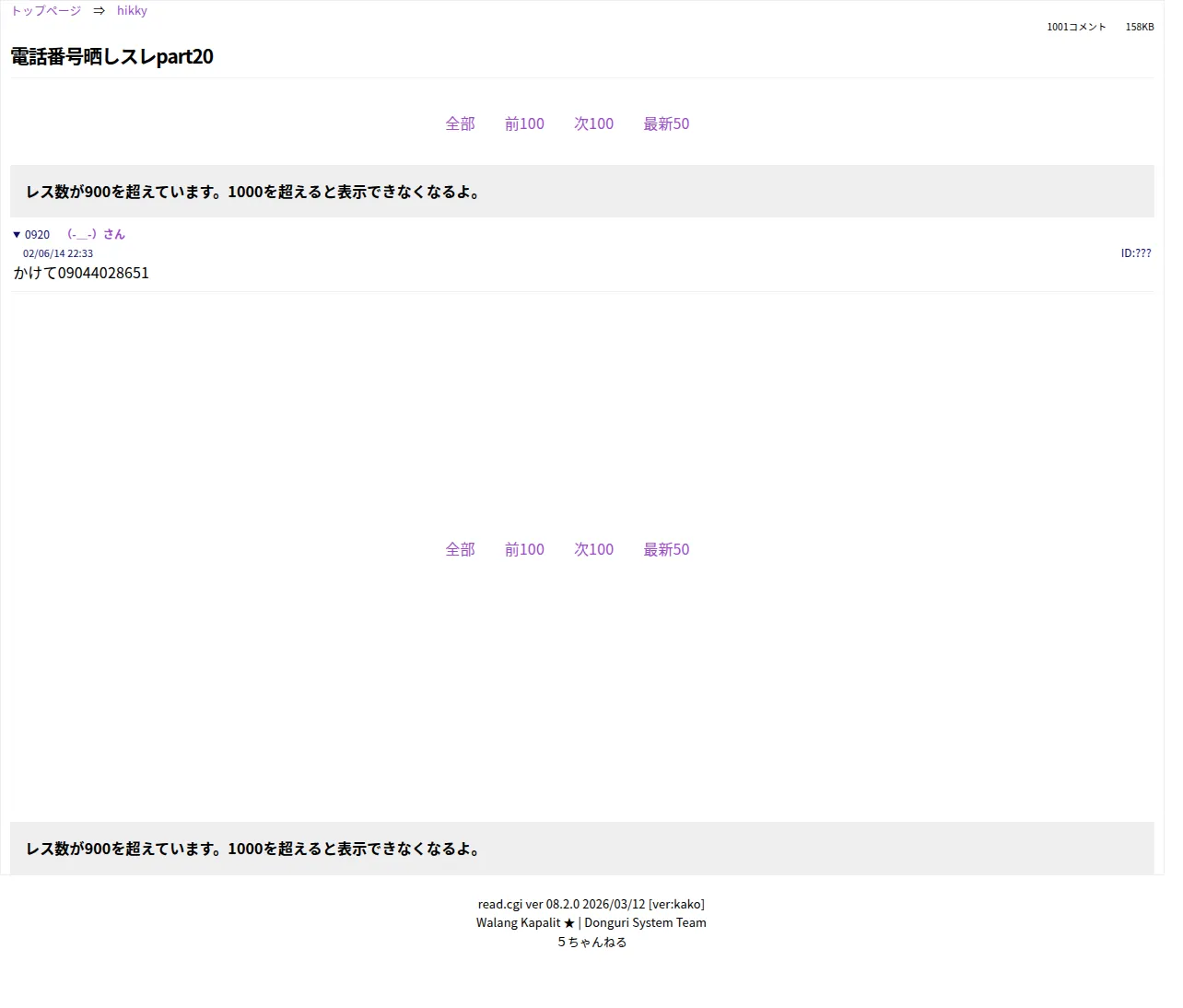
Task: Click post number 0920
Action: pos(37,235)
